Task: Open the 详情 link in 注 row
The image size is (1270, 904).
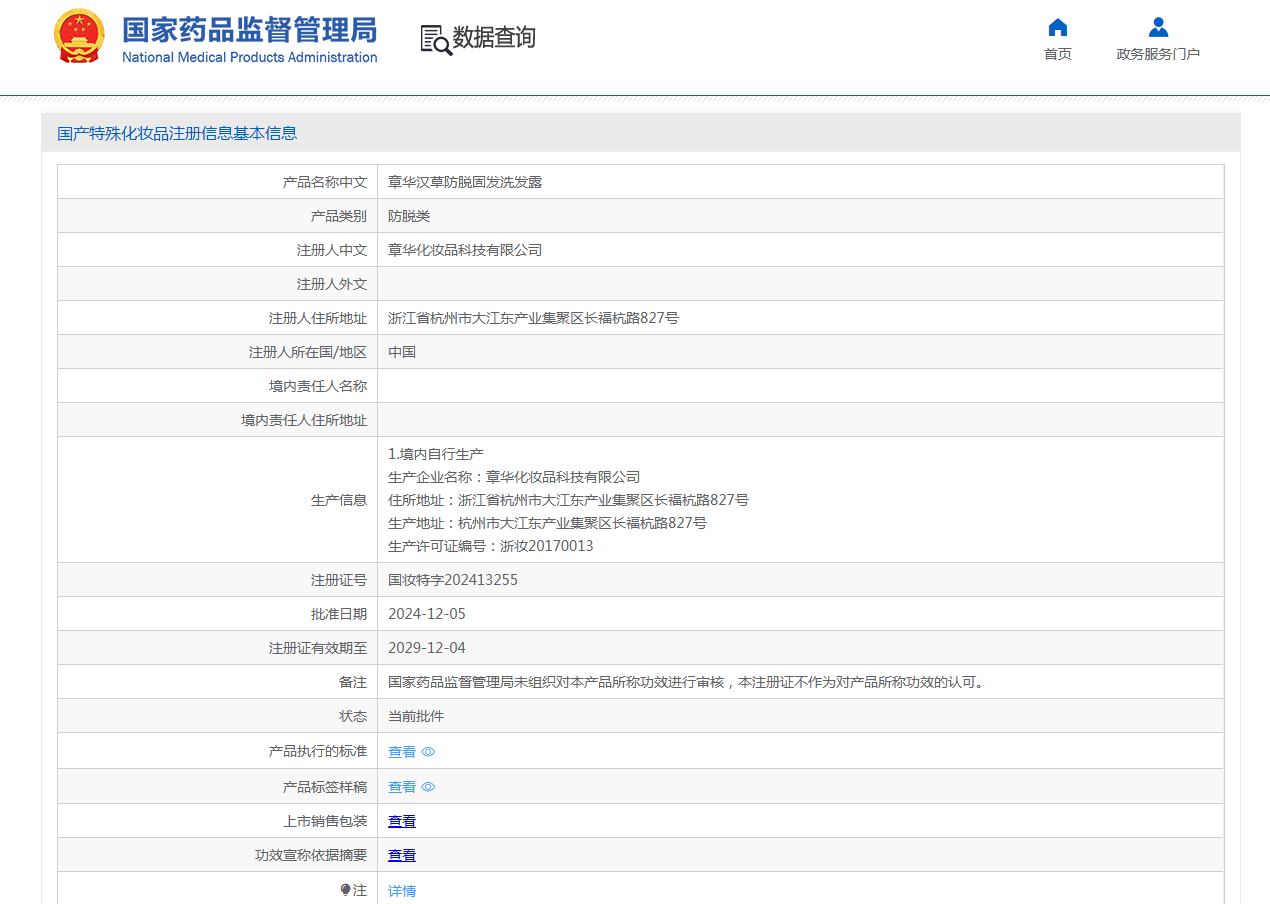Action: pos(402,891)
